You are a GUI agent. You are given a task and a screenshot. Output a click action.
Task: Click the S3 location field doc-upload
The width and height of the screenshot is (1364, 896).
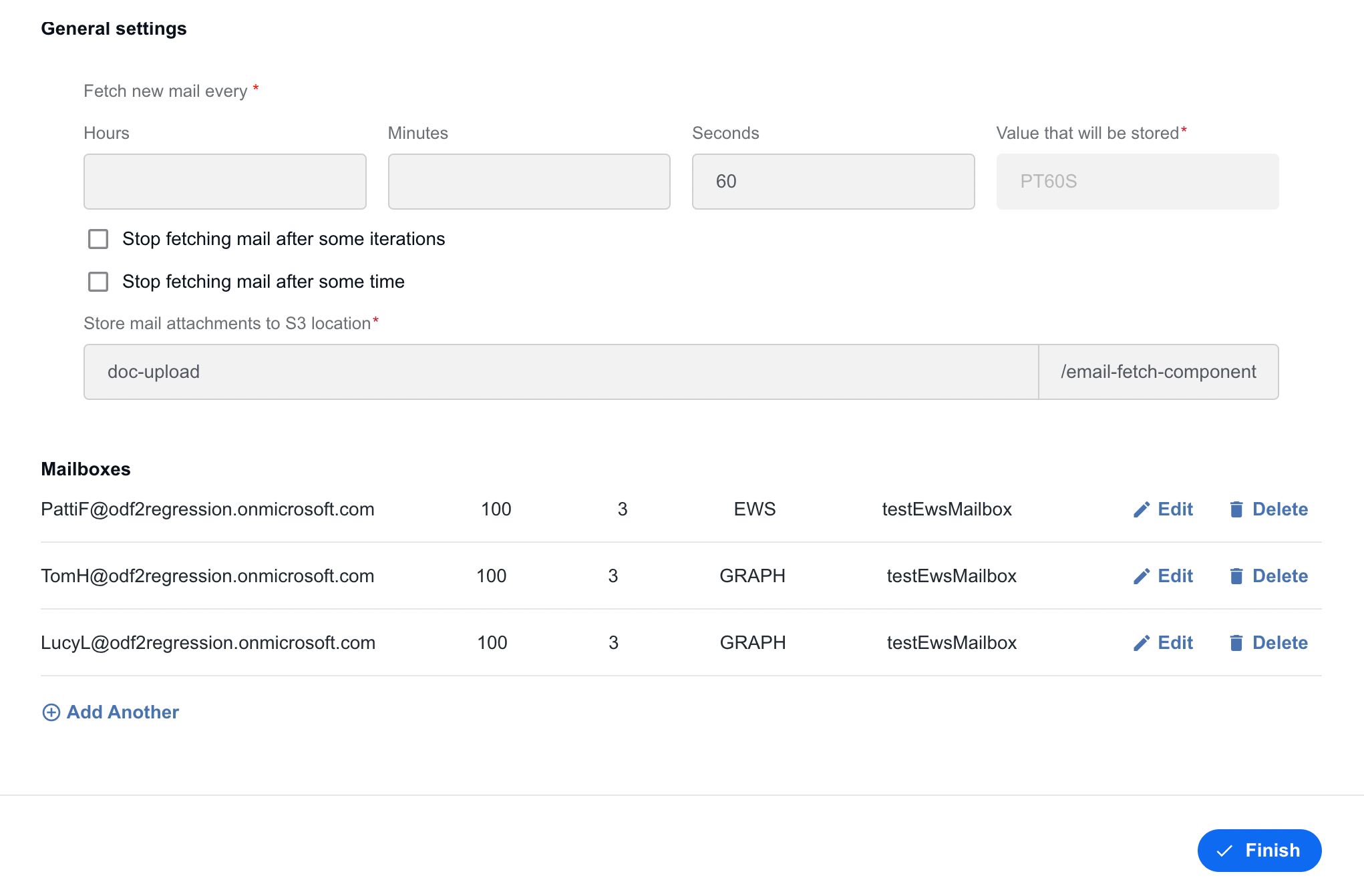(x=561, y=372)
